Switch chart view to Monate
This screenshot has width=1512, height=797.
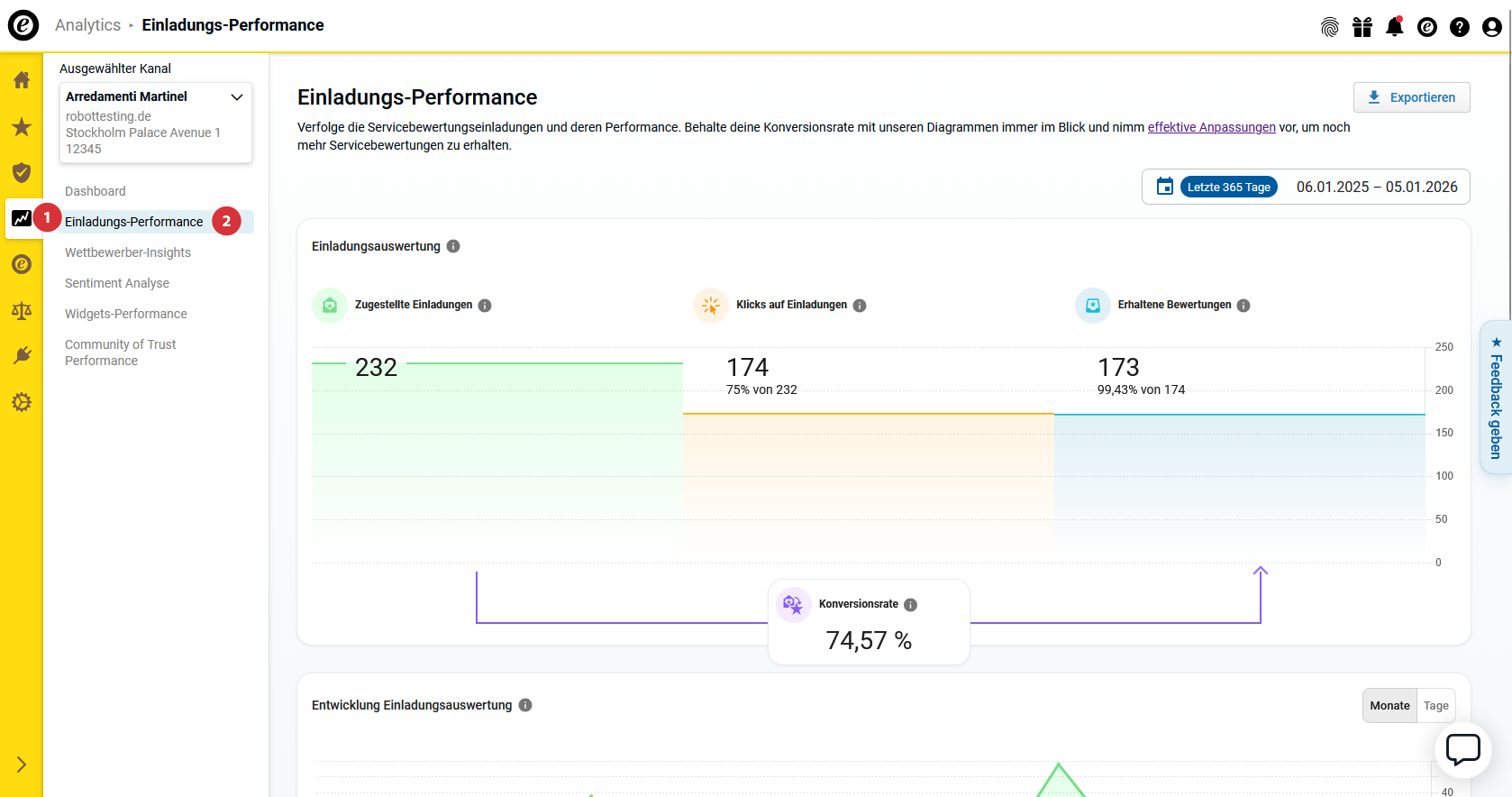(1389, 706)
